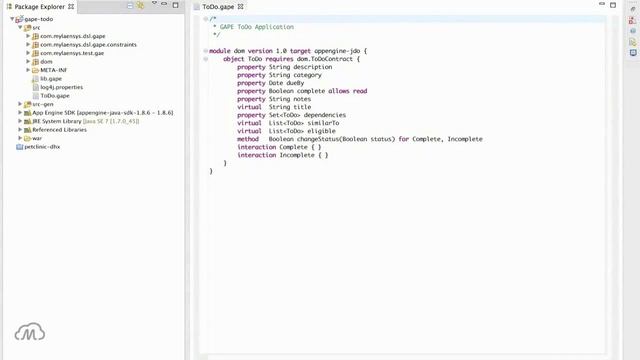
Task: Click the lib.gape file icon
Action: 36,79
